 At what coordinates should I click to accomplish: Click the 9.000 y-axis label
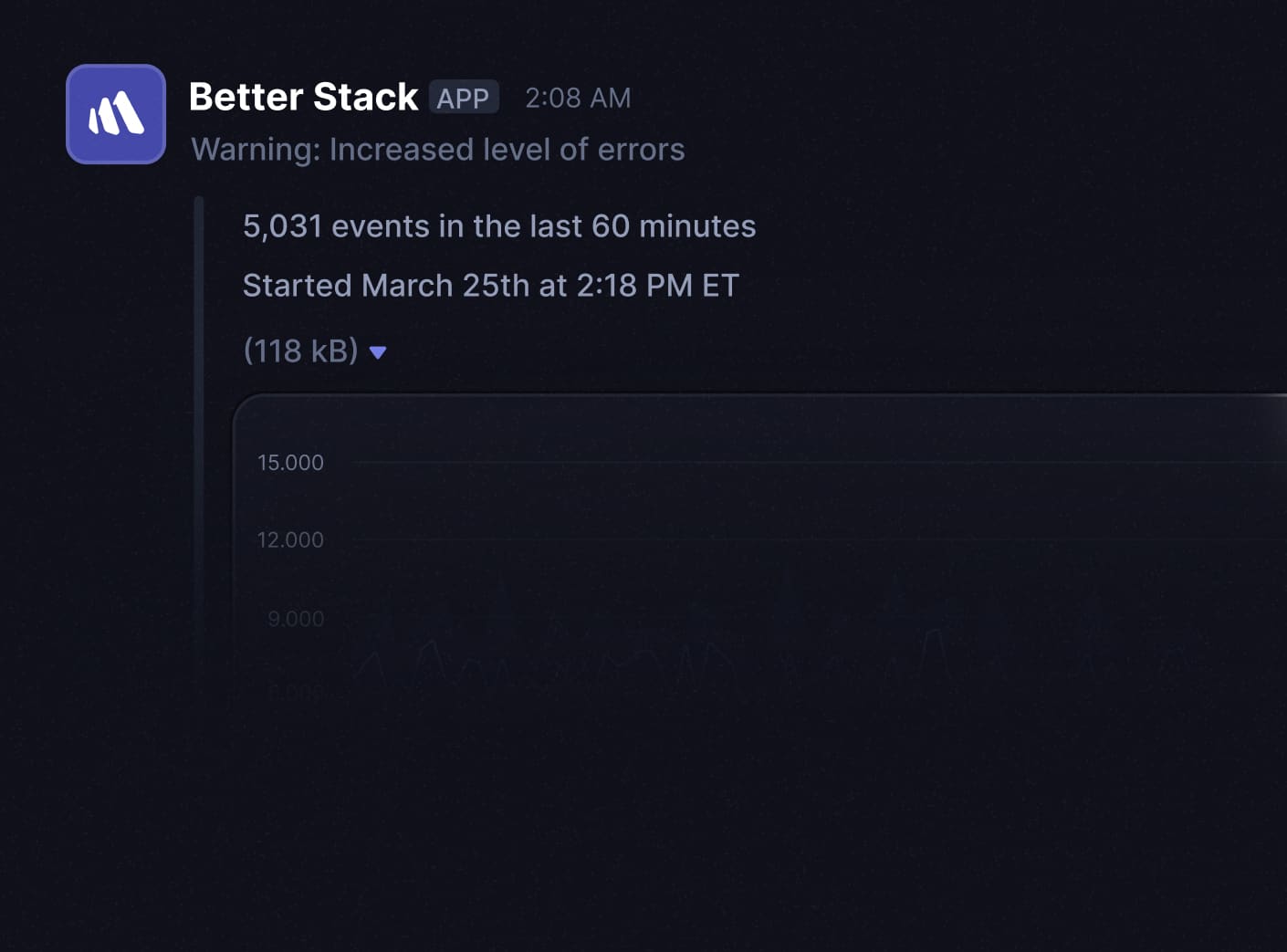(x=296, y=619)
